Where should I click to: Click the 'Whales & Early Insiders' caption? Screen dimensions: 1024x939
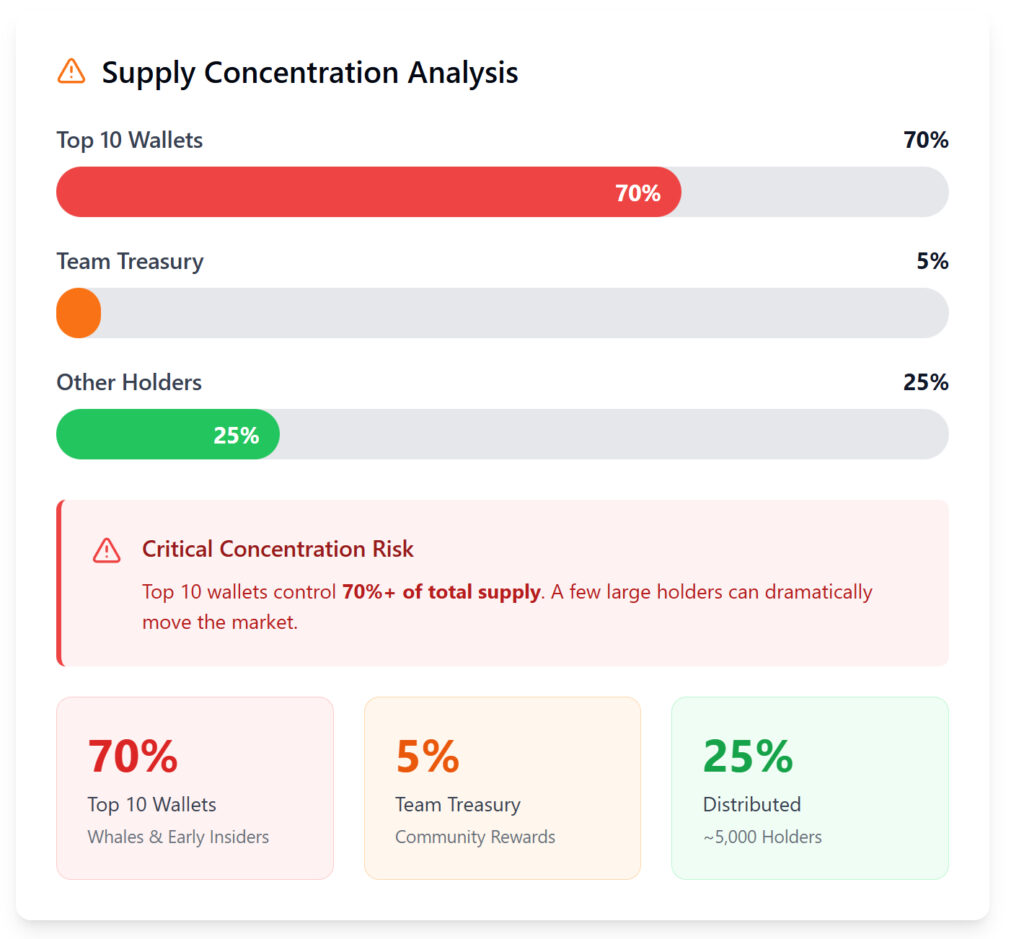[x=178, y=837]
